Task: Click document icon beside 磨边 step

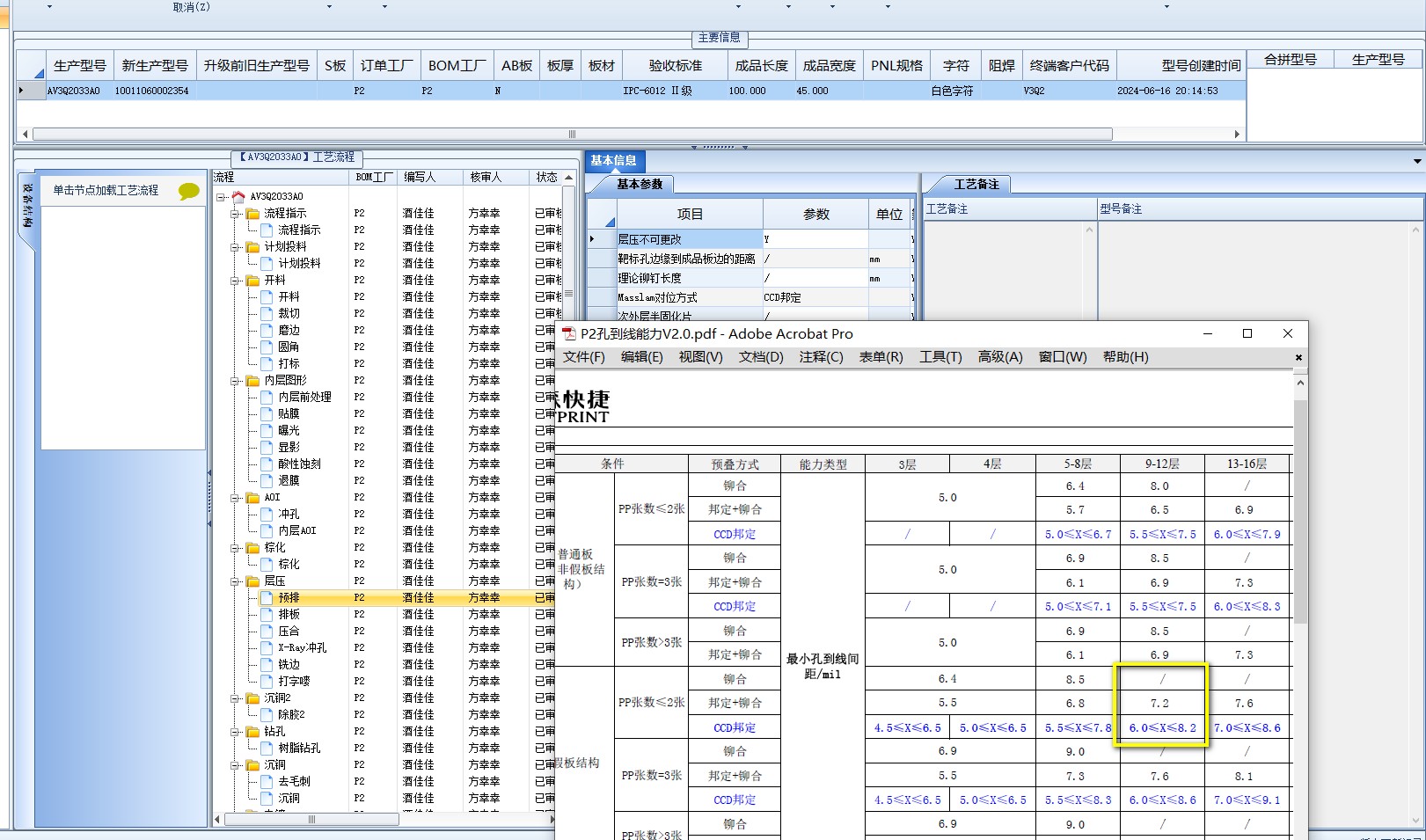Action: click(x=267, y=331)
